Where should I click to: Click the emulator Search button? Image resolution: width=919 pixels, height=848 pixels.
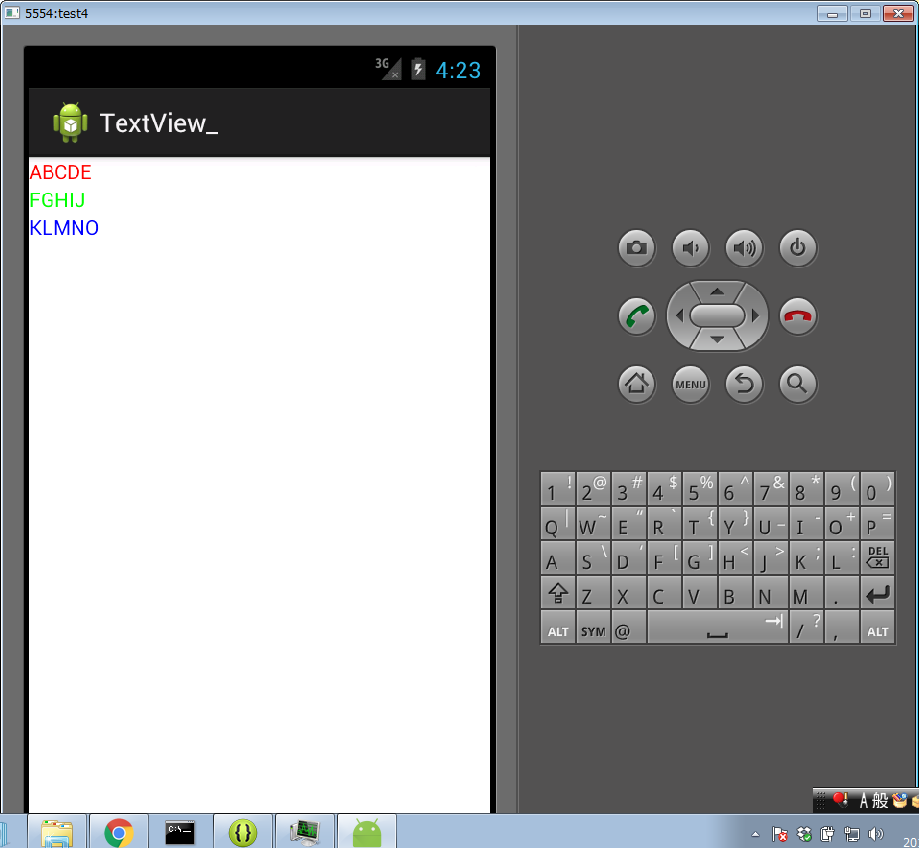(x=798, y=384)
